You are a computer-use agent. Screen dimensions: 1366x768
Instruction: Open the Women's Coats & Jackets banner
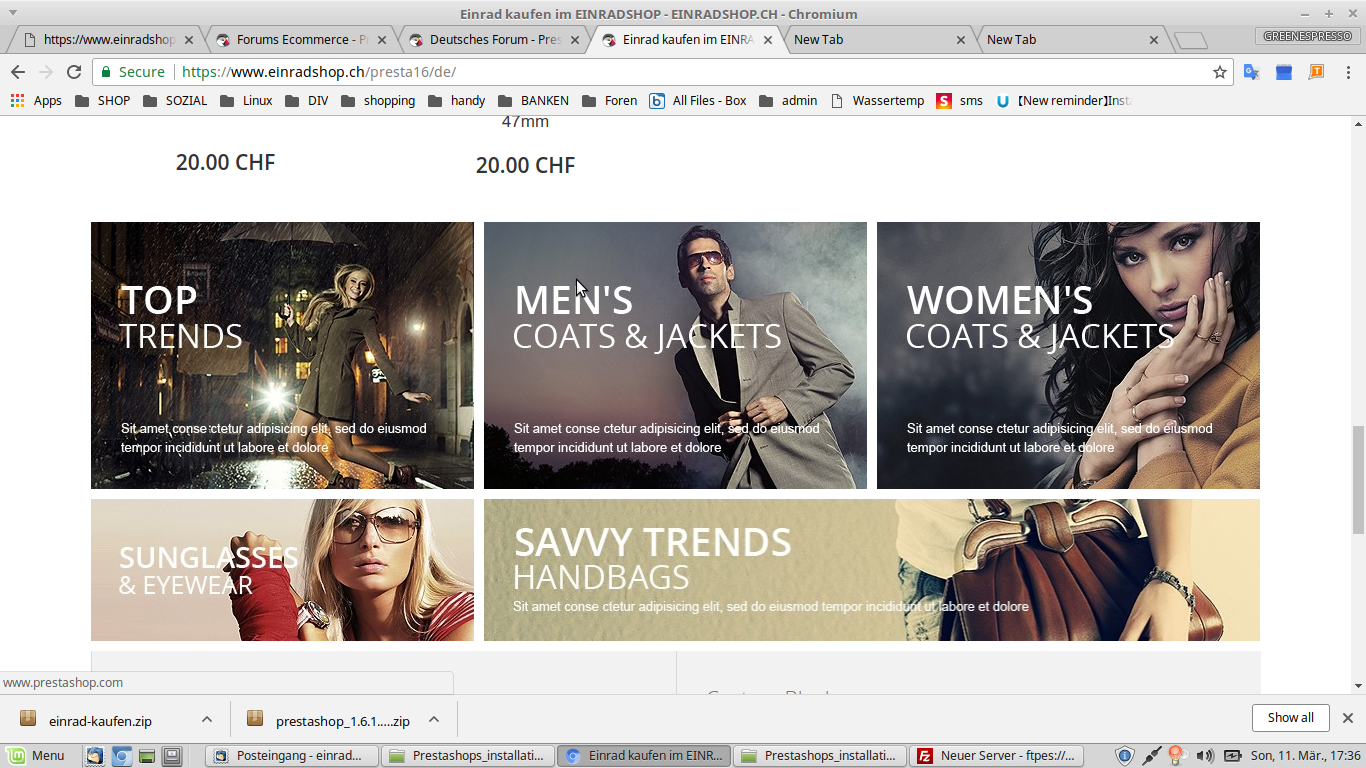[1068, 355]
